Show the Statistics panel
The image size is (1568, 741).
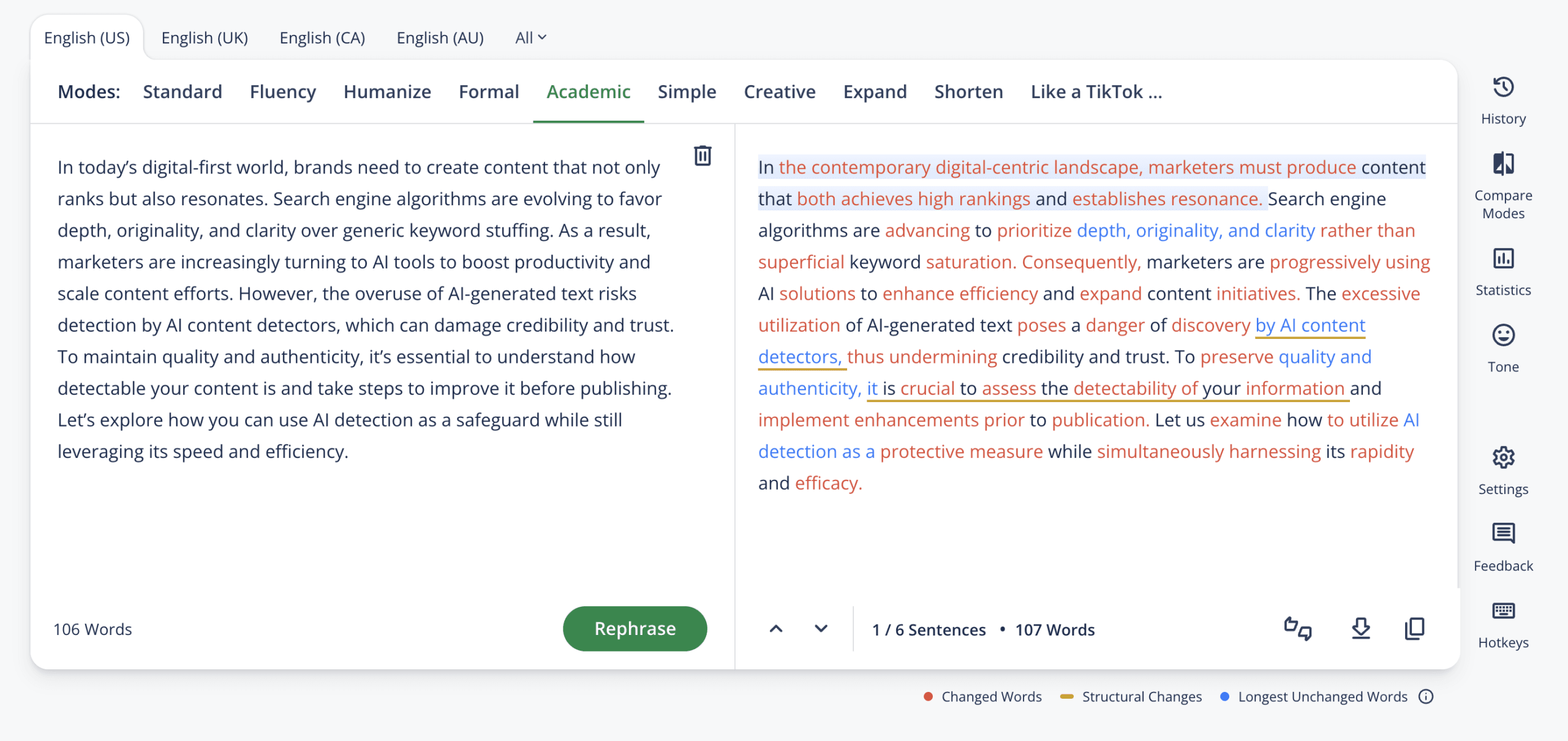pyautogui.click(x=1503, y=259)
